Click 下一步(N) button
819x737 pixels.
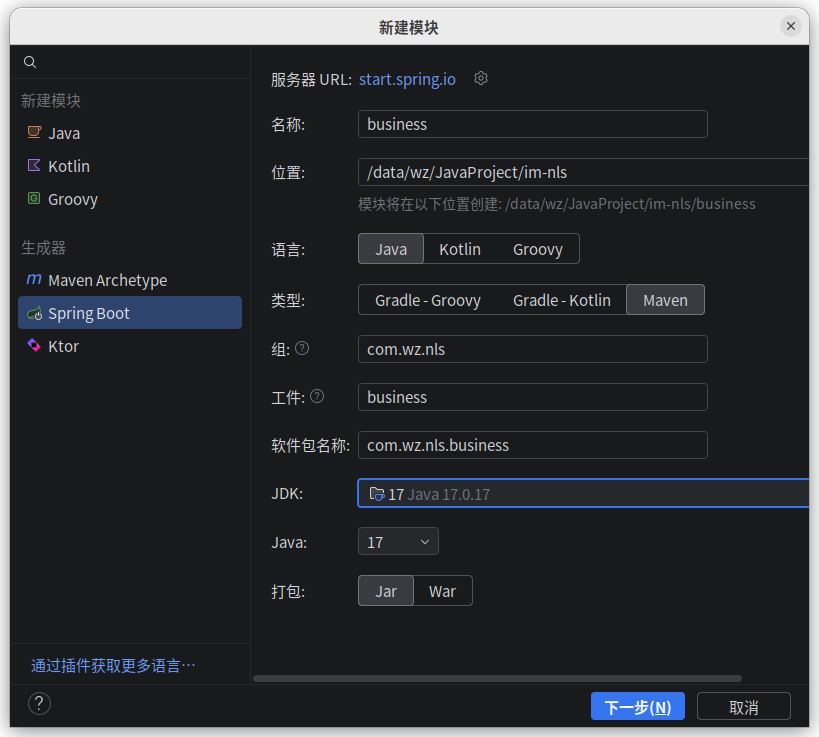(x=637, y=707)
